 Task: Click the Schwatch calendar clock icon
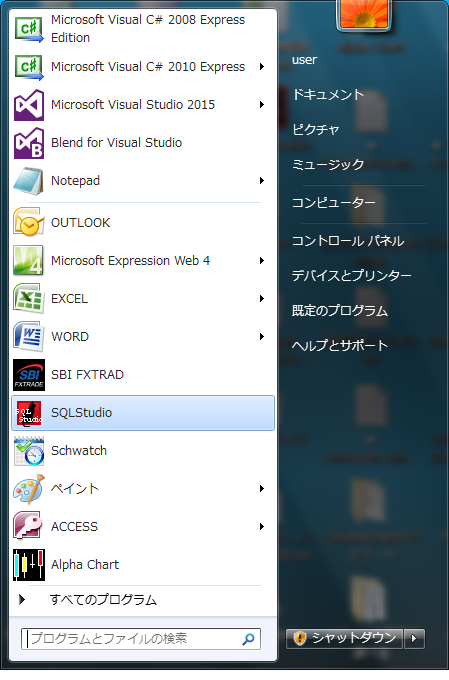pyautogui.click(x=29, y=451)
